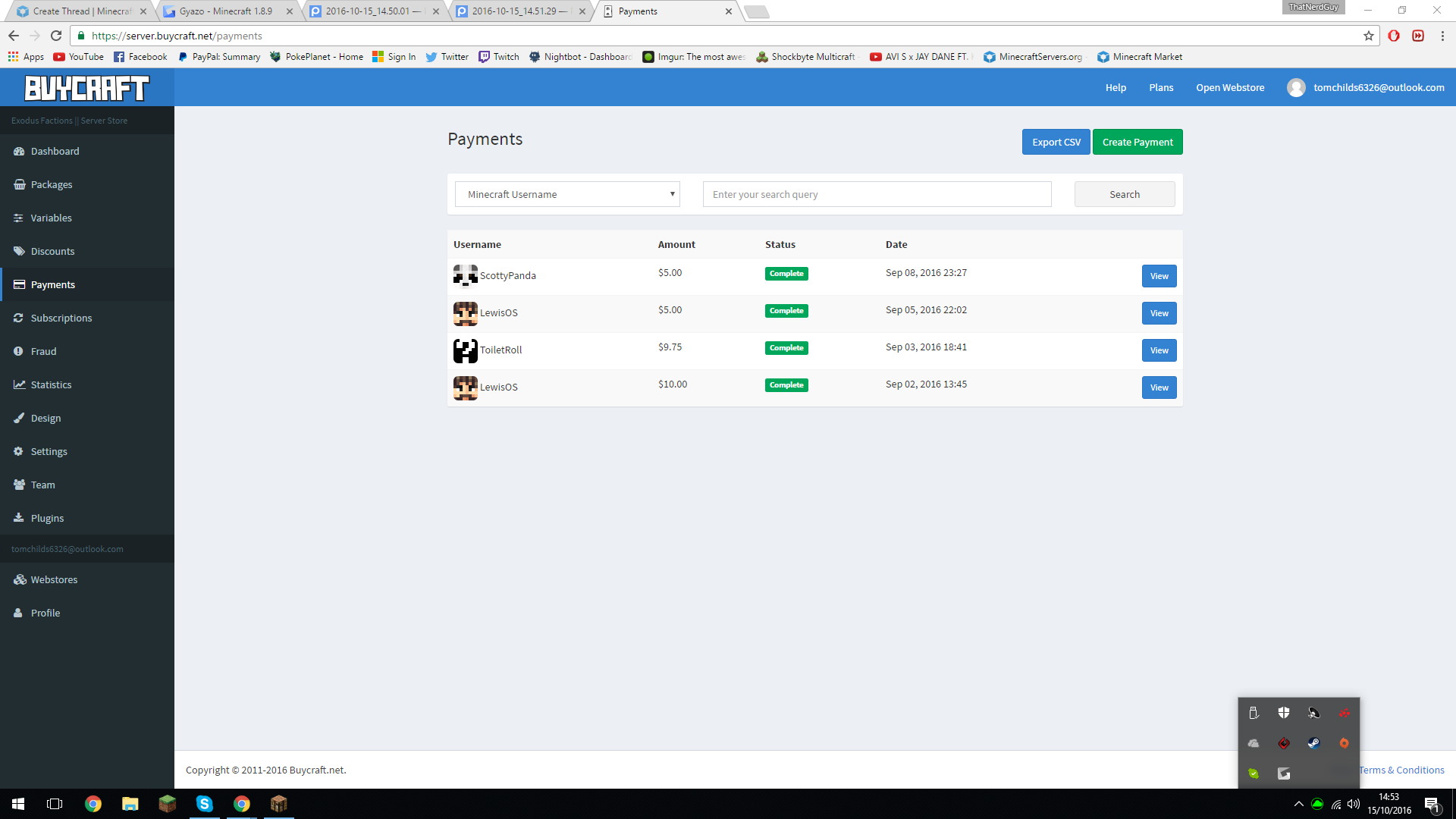Viewport: 1456px width, 819px height.
Task: Click the Statistics chart icon
Action: click(x=19, y=385)
